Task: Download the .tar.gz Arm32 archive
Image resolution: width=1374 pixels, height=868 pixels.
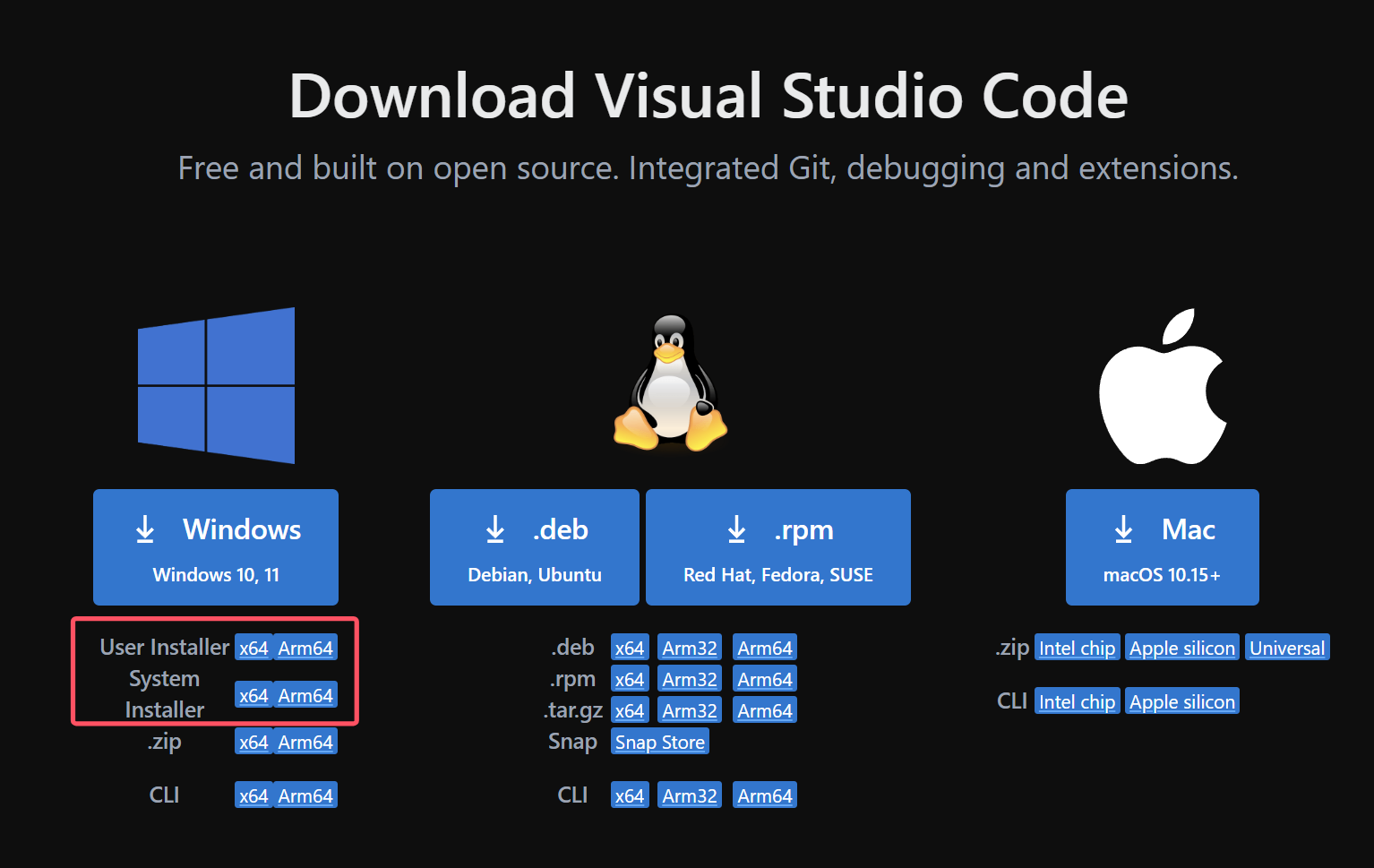Action: [x=690, y=710]
